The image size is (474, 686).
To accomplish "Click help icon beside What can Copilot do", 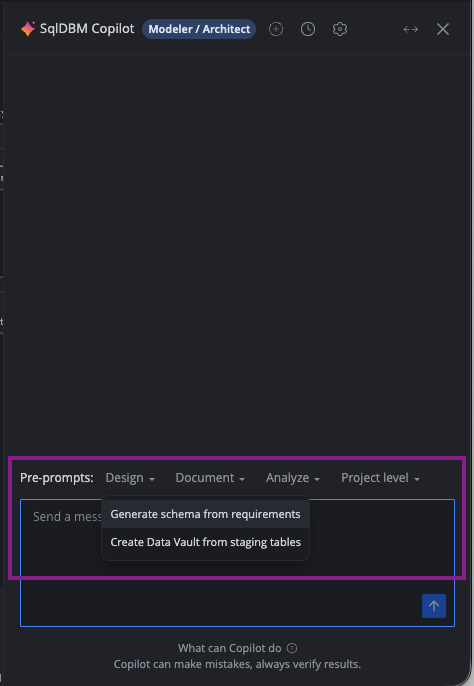I will pyautogui.click(x=292, y=648).
